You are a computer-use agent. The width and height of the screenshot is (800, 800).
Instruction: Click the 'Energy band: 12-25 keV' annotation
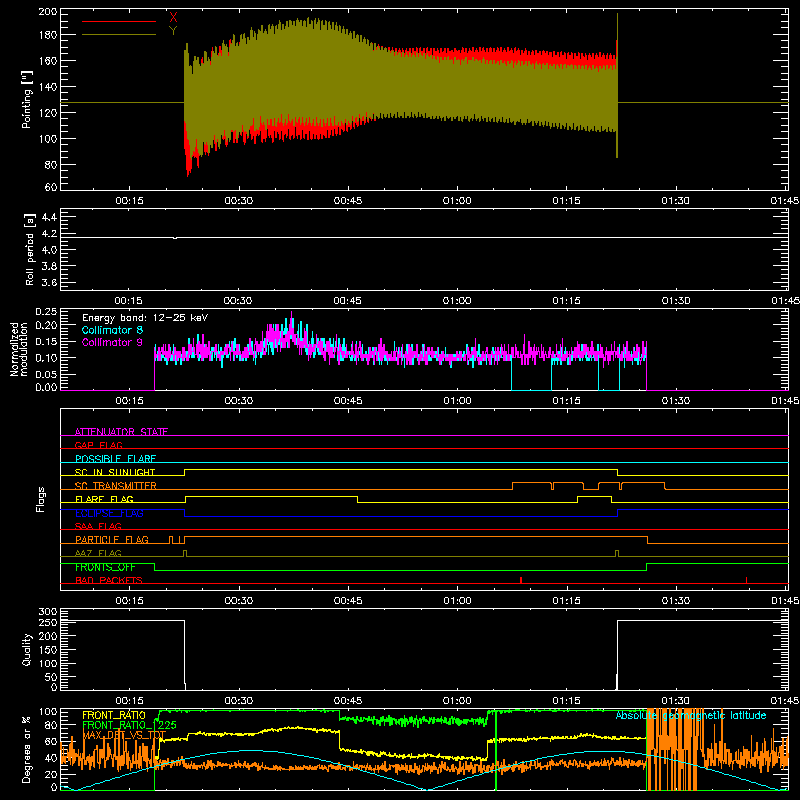click(145, 318)
